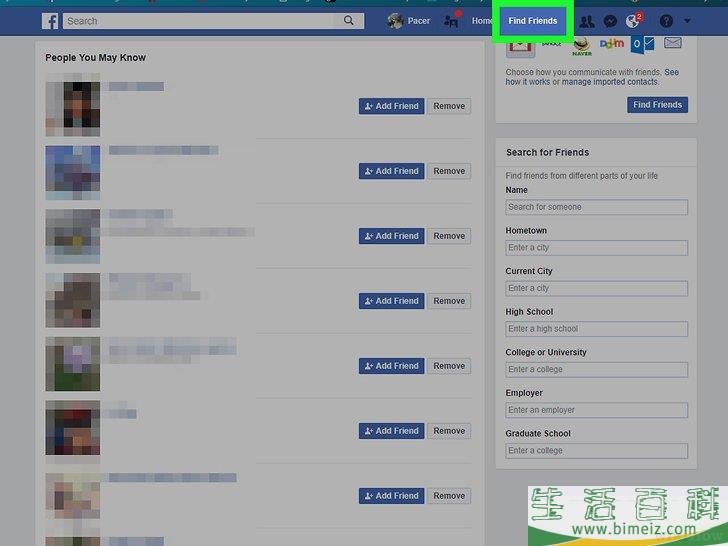Click the Search for Friends heading

[x=547, y=152]
